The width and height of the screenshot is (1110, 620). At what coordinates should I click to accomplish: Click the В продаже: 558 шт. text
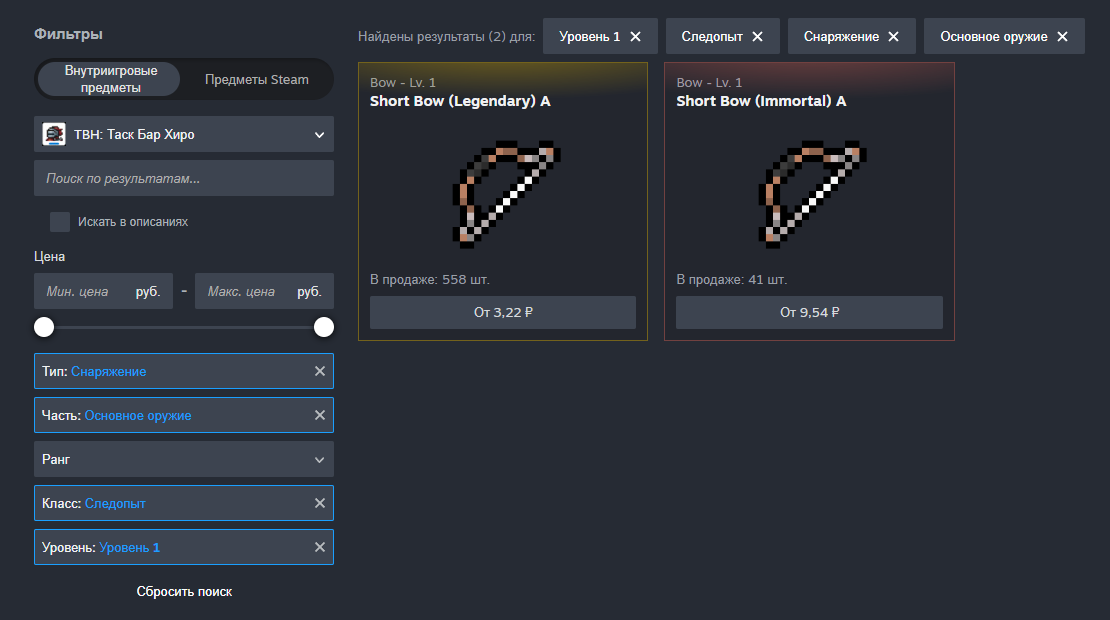(430, 280)
